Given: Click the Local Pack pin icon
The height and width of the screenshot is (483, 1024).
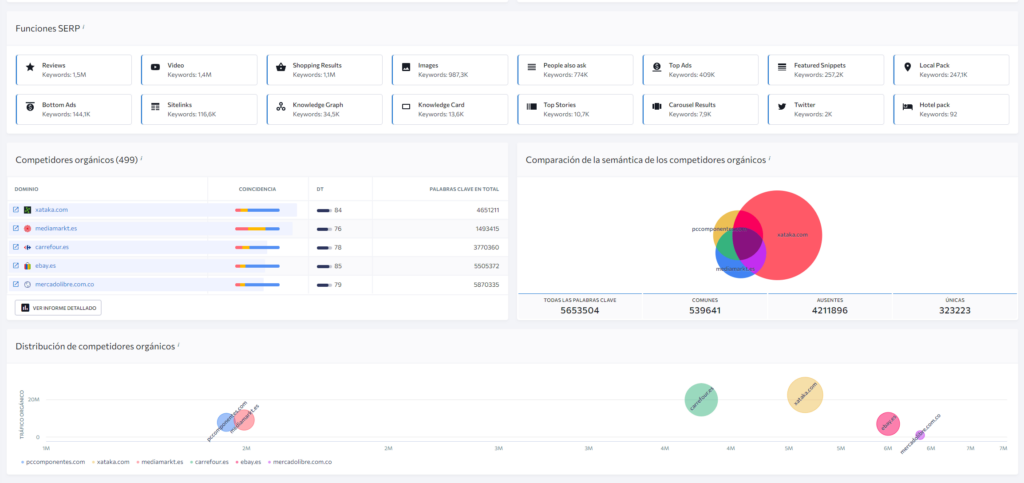Looking at the screenshot, I should (x=907, y=67).
